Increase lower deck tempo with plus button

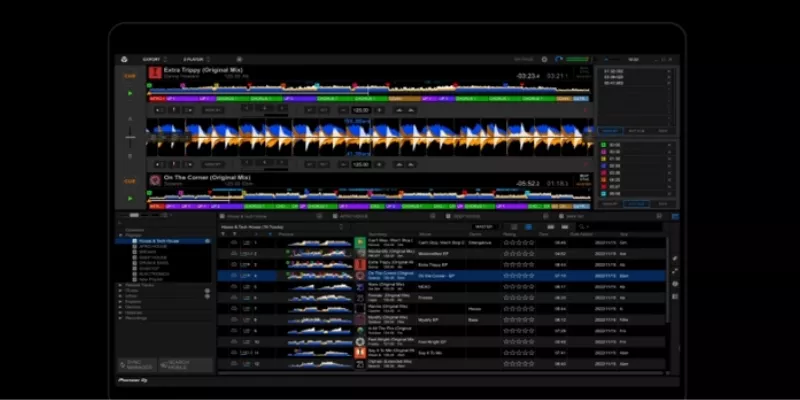pos(379,164)
